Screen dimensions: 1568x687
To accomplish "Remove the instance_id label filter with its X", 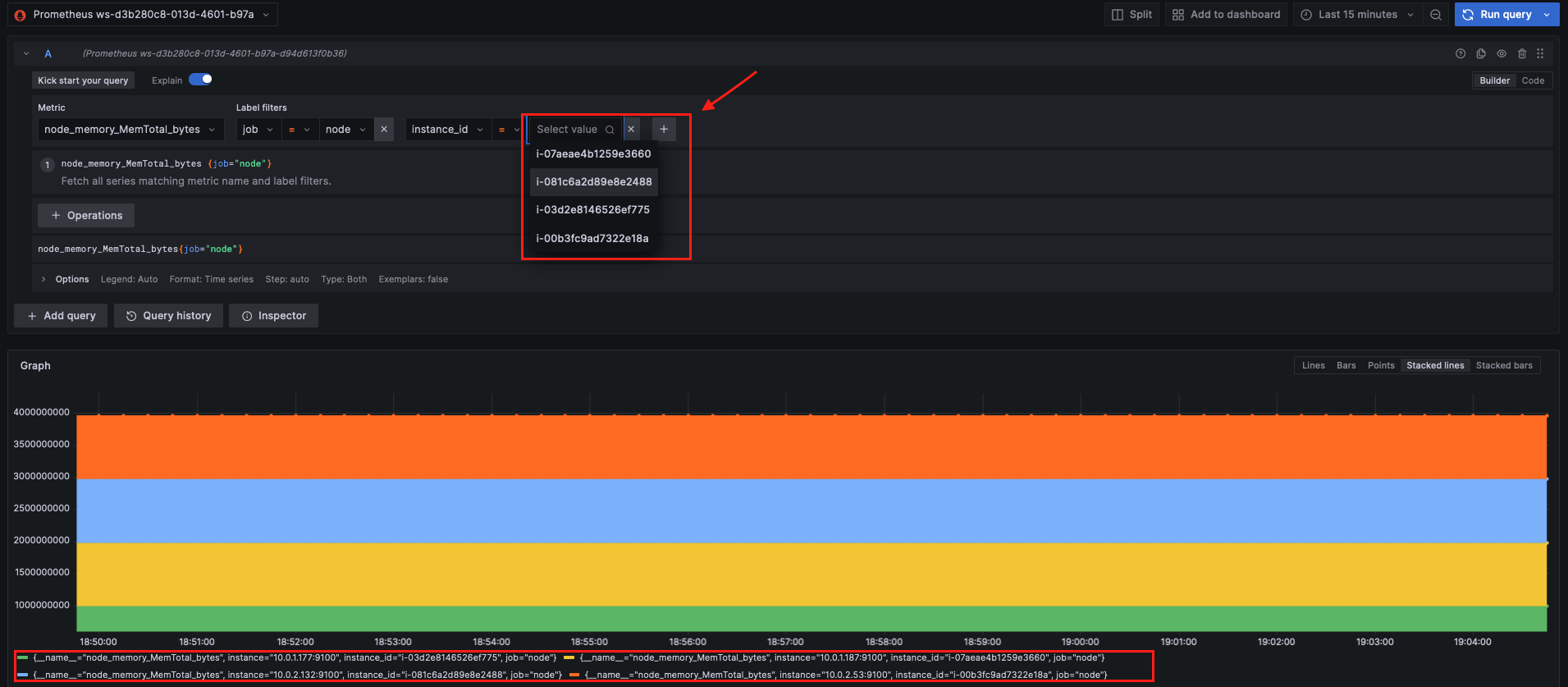I will click(x=631, y=130).
